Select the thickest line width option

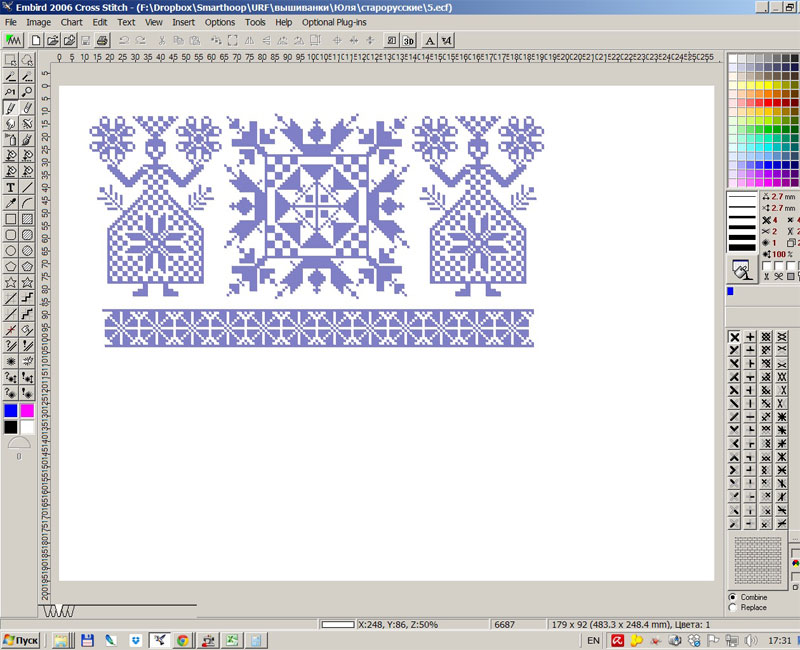pyautogui.click(x=742, y=247)
